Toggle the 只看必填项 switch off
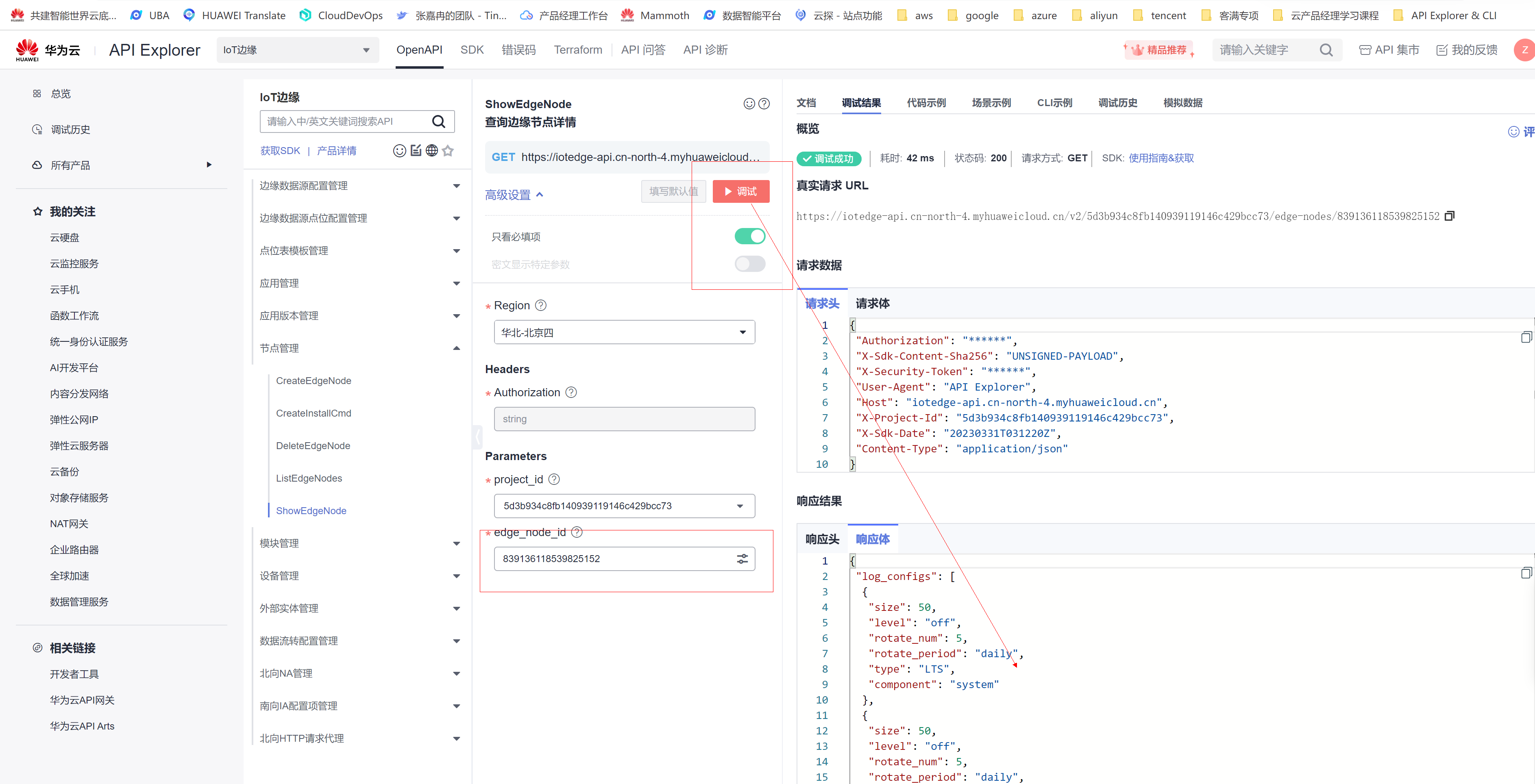This screenshot has width=1535, height=784. (750, 237)
